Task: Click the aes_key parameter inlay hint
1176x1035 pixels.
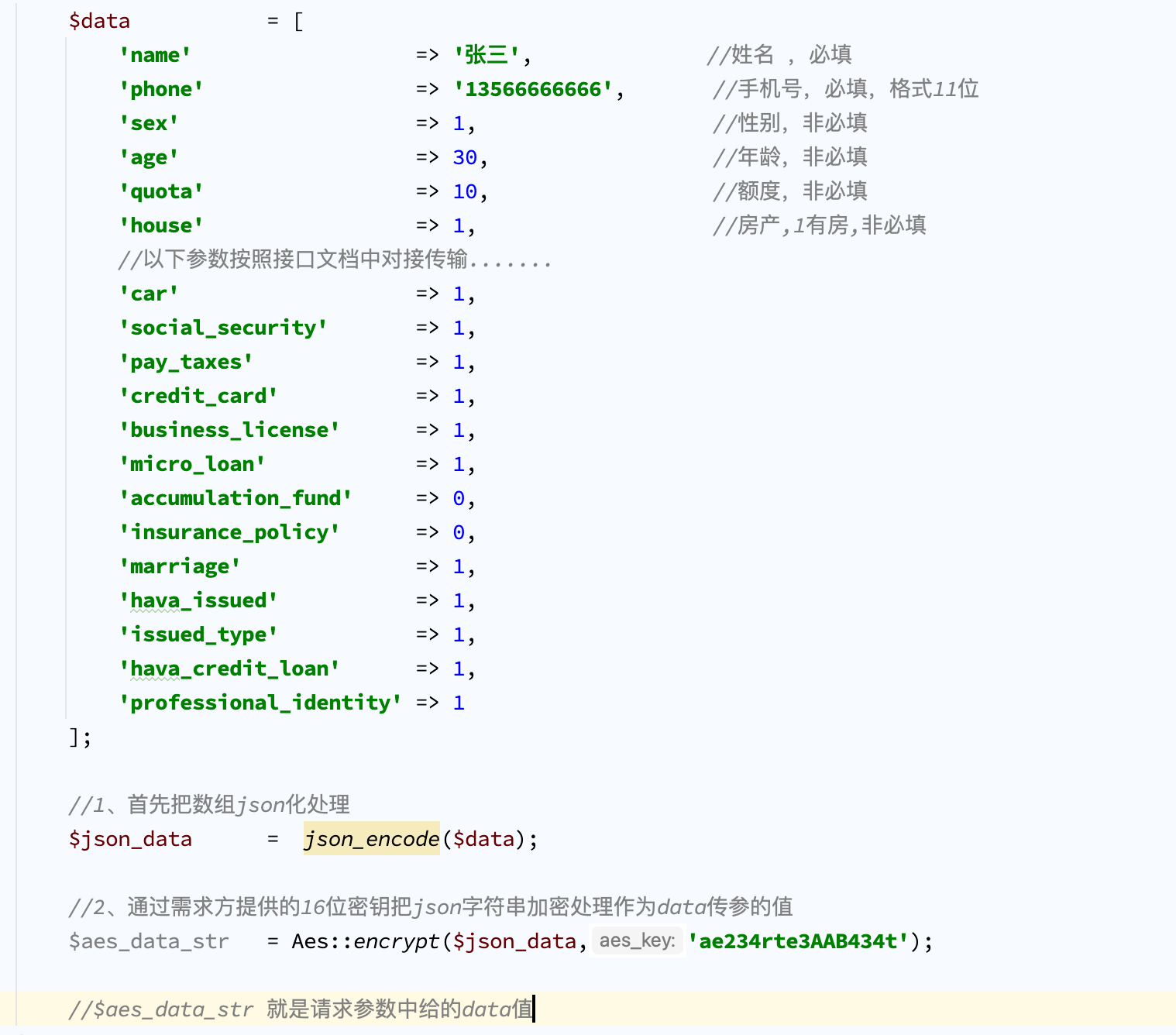Action: click(x=637, y=940)
